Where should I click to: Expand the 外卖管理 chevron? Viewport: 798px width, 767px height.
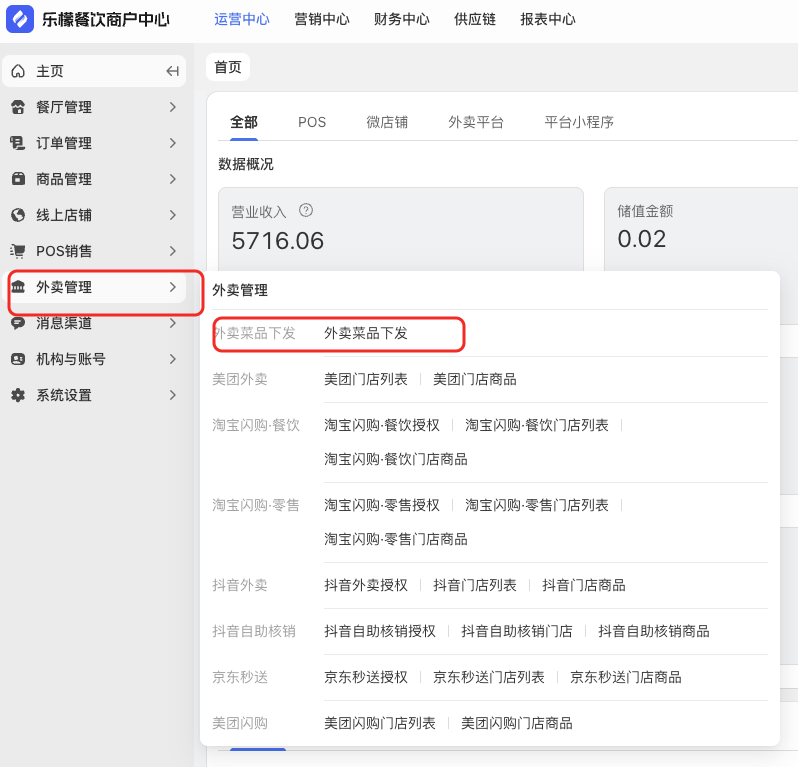pos(173,287)
